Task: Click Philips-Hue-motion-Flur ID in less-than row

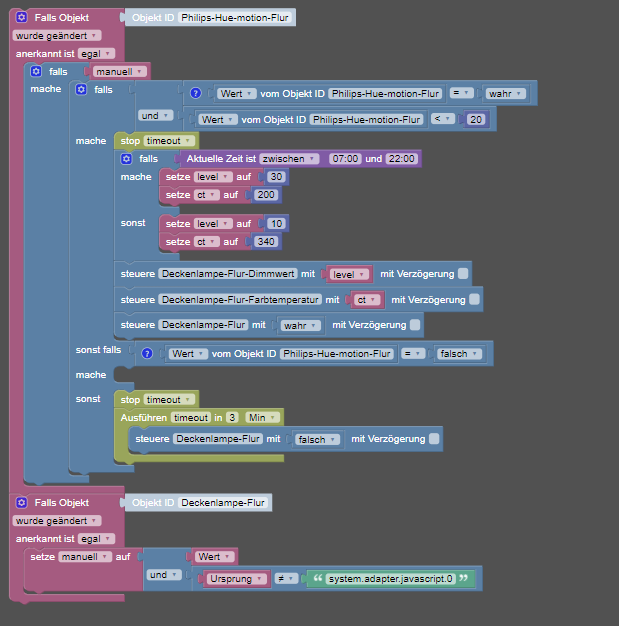Action: pyautogui.click(x=367, y=119)
